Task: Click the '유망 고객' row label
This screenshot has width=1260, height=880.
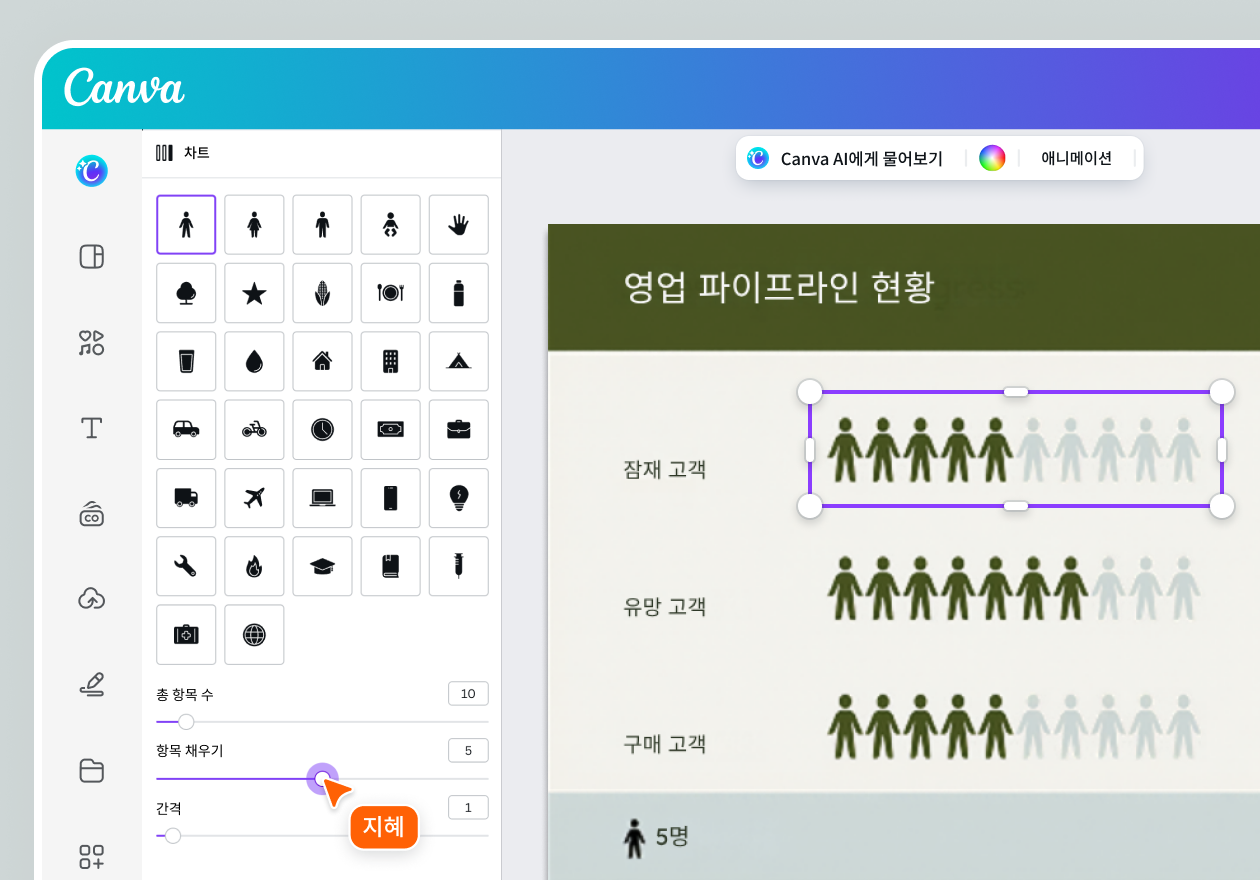Action: coord(664,606)
